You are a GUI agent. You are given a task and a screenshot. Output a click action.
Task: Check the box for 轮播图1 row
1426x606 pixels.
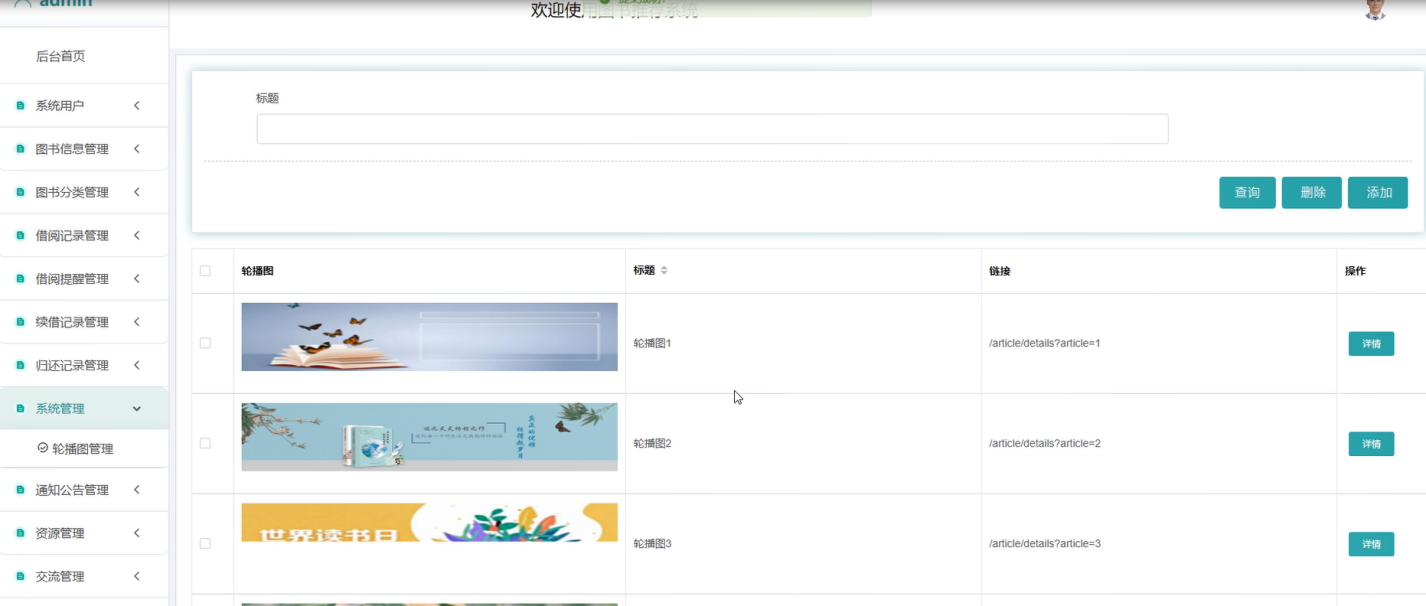205,343
